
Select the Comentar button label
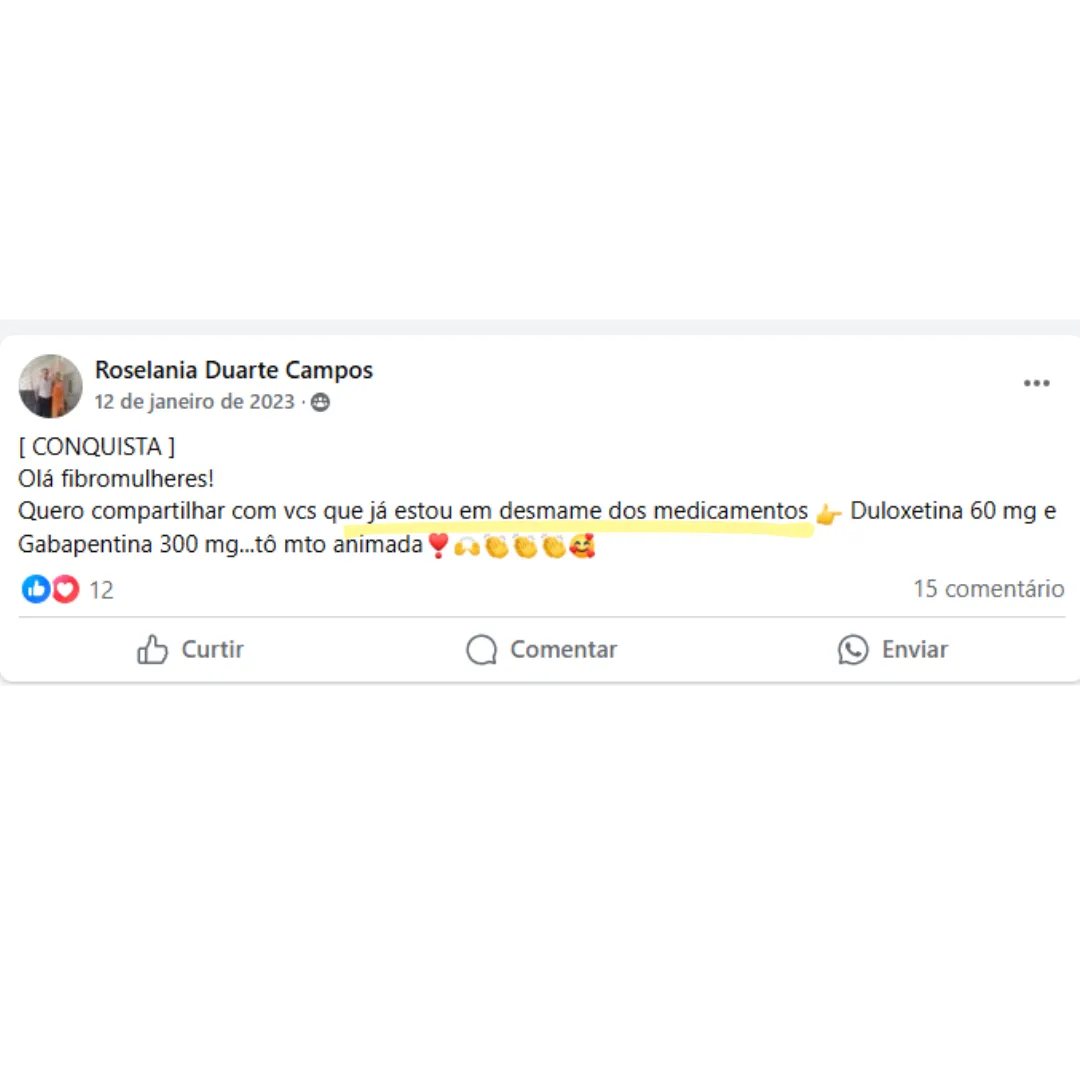click(x=563, y=650)
